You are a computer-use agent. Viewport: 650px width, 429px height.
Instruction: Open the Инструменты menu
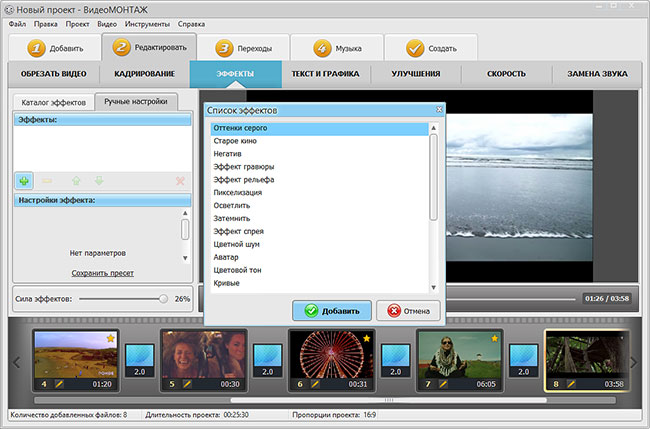(x=147, y=24)
